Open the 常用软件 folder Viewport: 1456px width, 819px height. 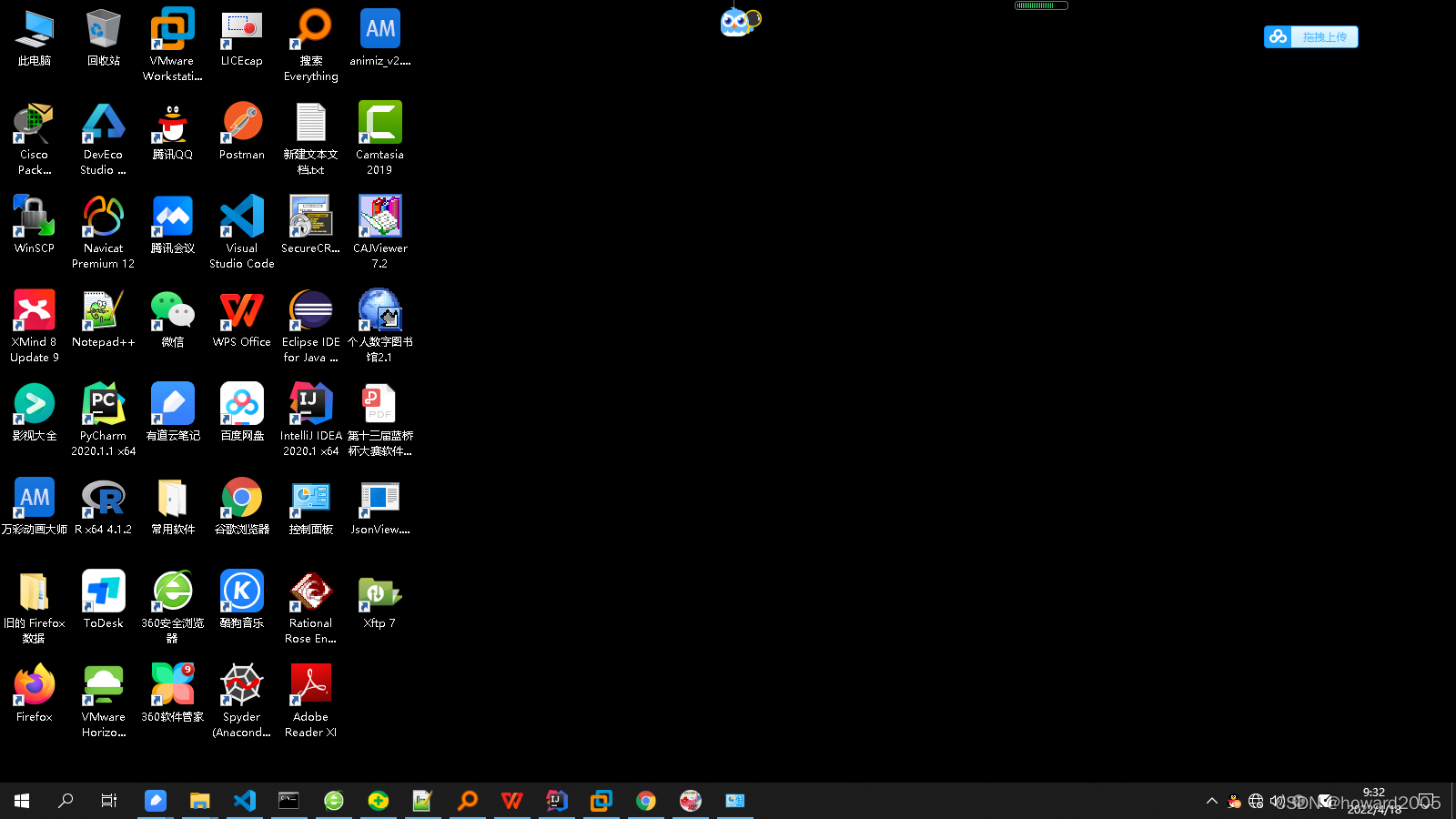173,505
